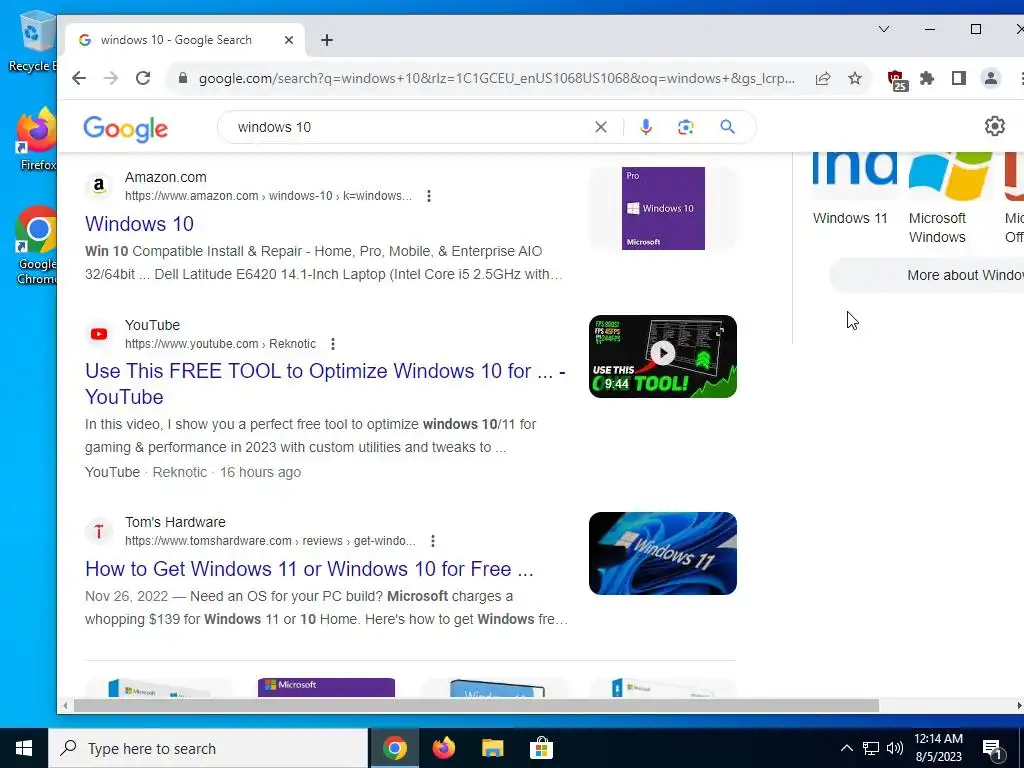Image resolution: width=1024 pixels, height=768 pixels.
Task: Open How to Get Windows 11 link
Action: (310, 569)
